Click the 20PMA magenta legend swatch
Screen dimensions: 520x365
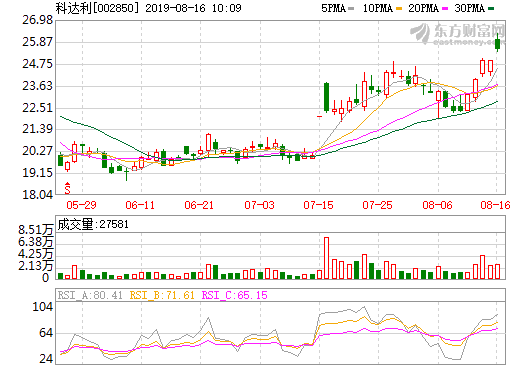tap(445, 9)
